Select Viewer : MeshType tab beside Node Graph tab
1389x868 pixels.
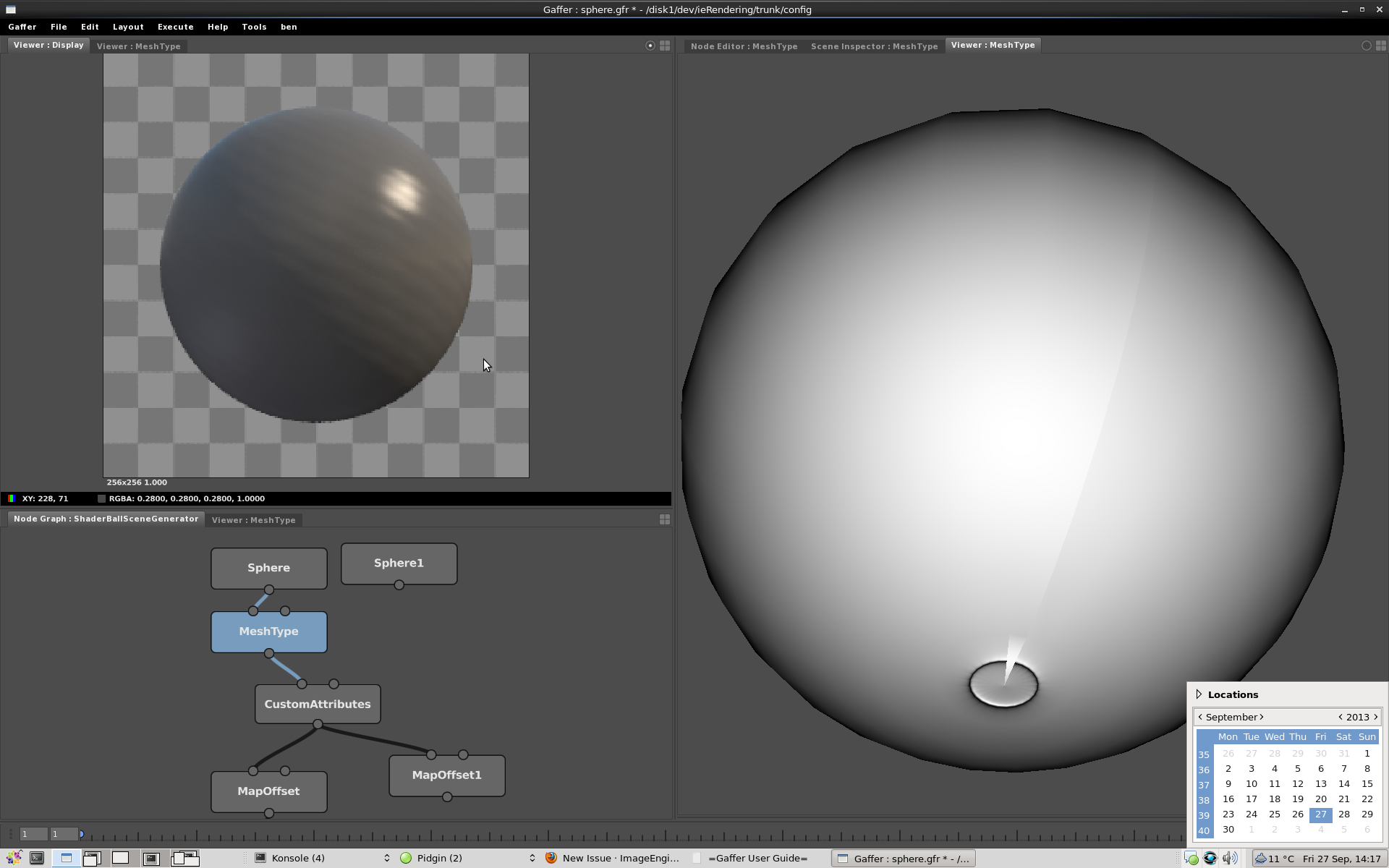[x=254, y=520]
